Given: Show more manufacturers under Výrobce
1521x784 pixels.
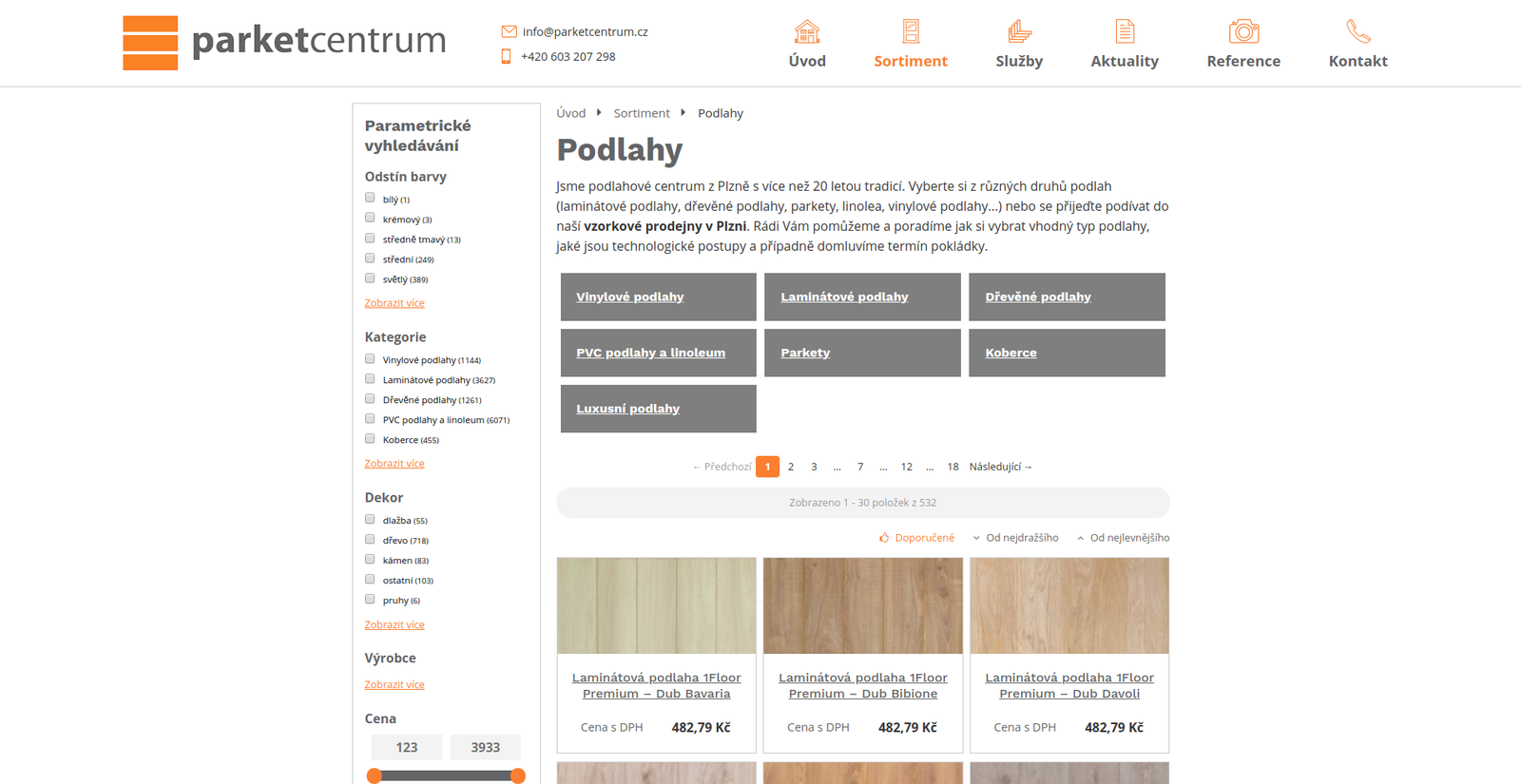Looking at the screenshot, I should point(395,684).
